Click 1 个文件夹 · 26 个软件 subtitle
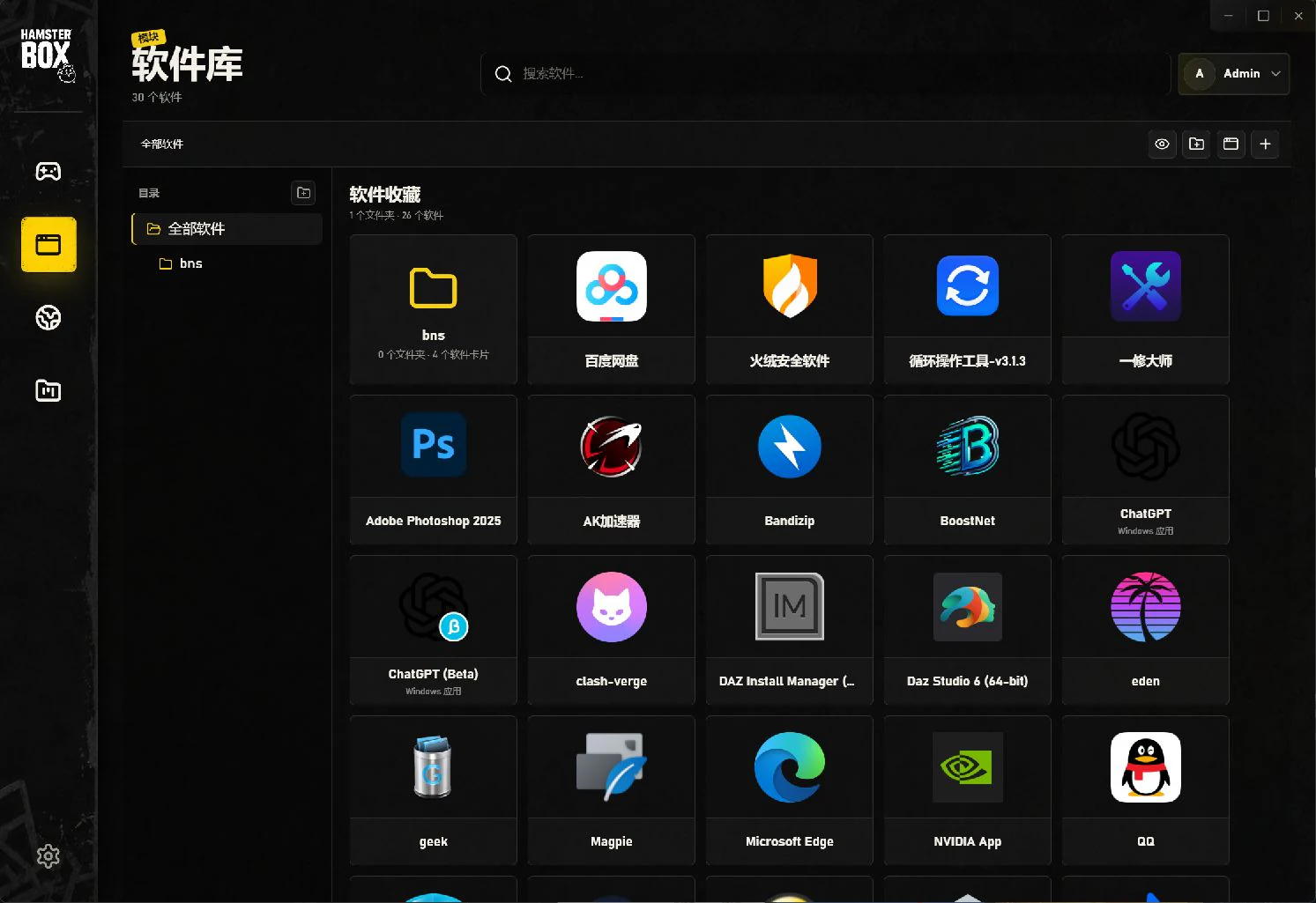 click(x=396, y=215)
